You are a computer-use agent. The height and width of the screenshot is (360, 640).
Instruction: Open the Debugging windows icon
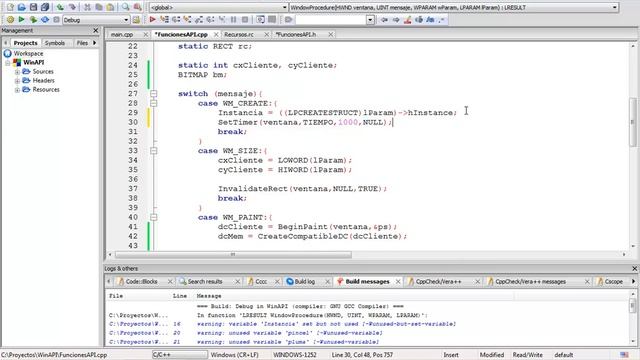tap(260, 20)
